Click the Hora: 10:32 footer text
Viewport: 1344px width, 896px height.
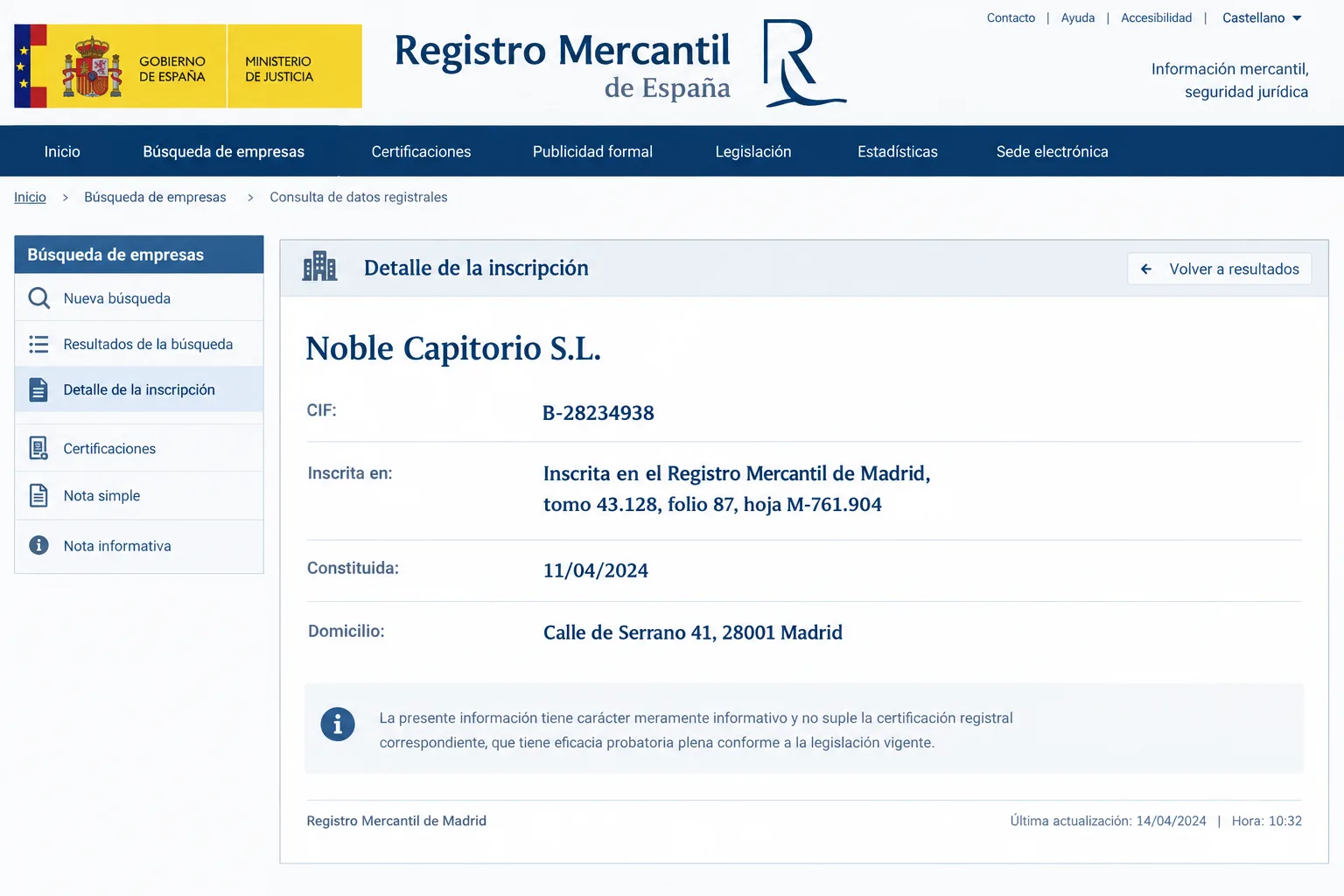[x=1266, y=821]
